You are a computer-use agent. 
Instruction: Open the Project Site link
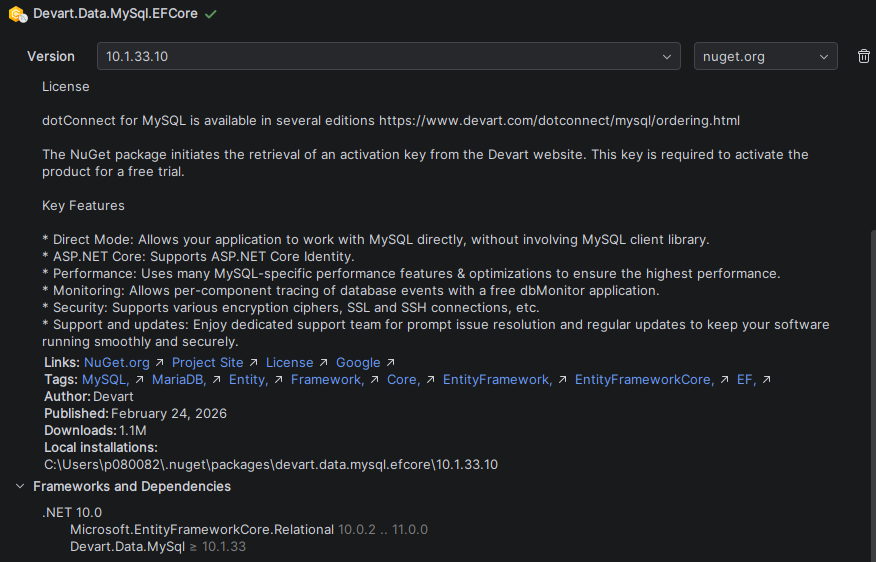pyautogui.click(x=207, y=363)
